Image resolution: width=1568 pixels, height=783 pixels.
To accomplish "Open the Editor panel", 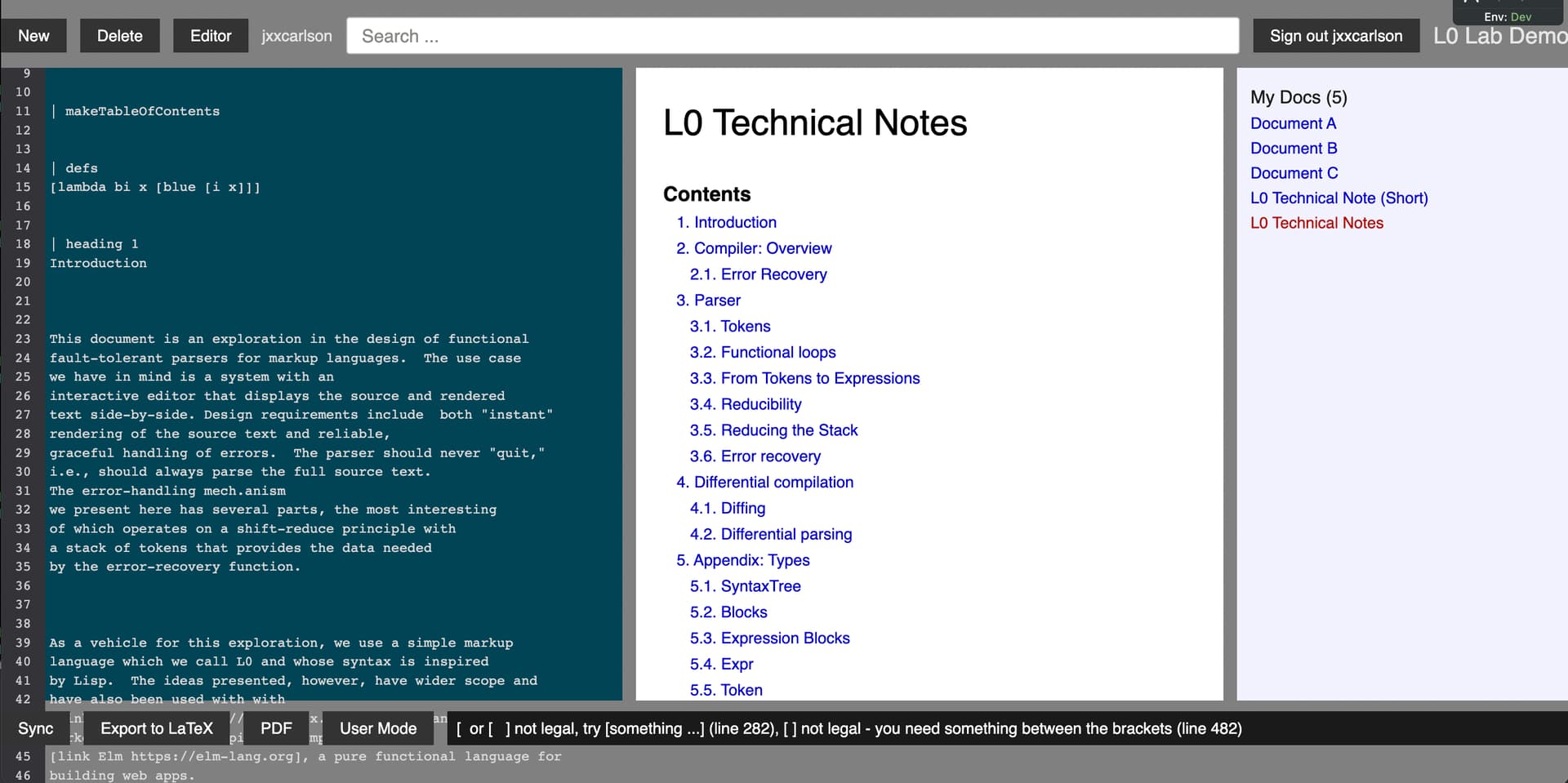I will (210, 35).
